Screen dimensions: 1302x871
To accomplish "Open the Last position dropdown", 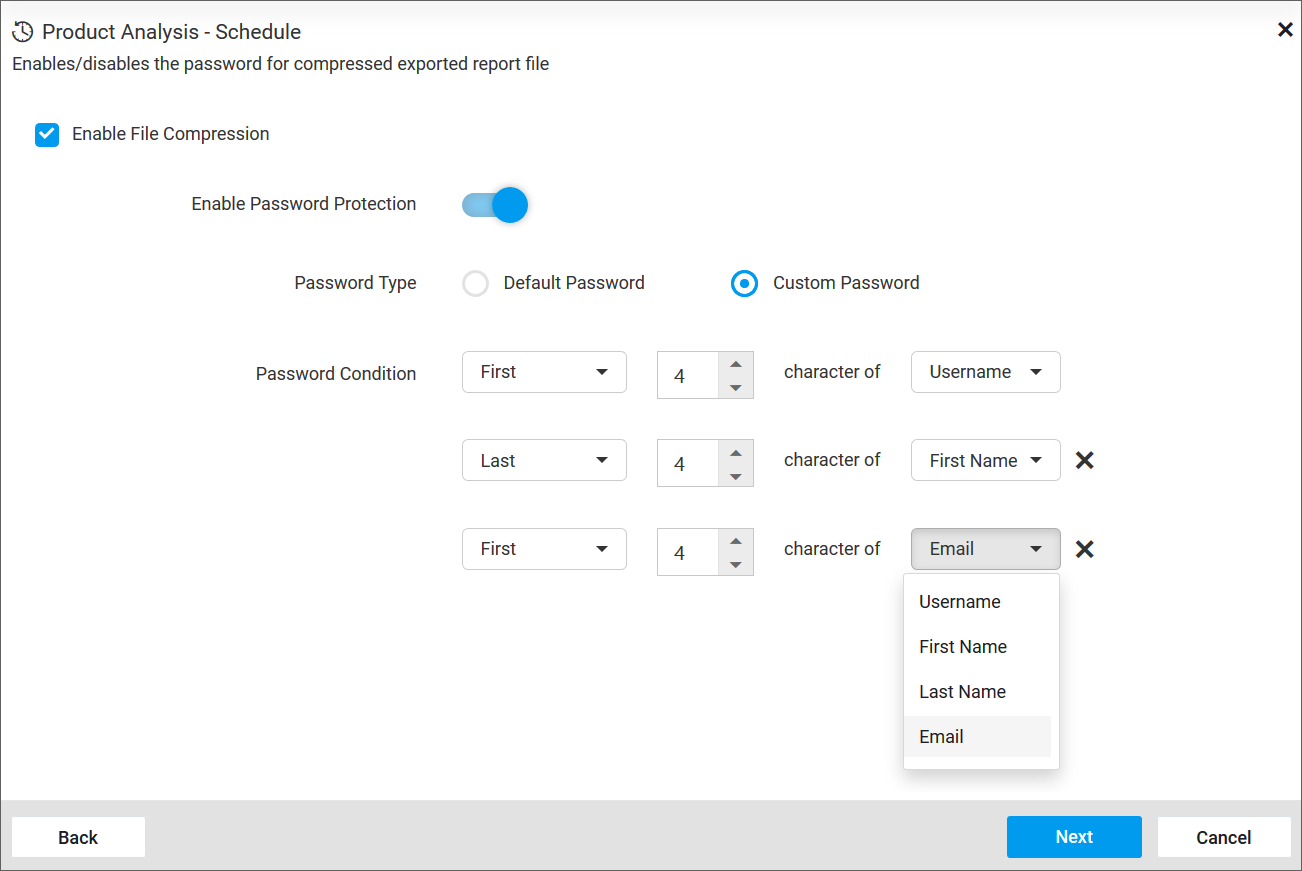I will tap(544, 460).
